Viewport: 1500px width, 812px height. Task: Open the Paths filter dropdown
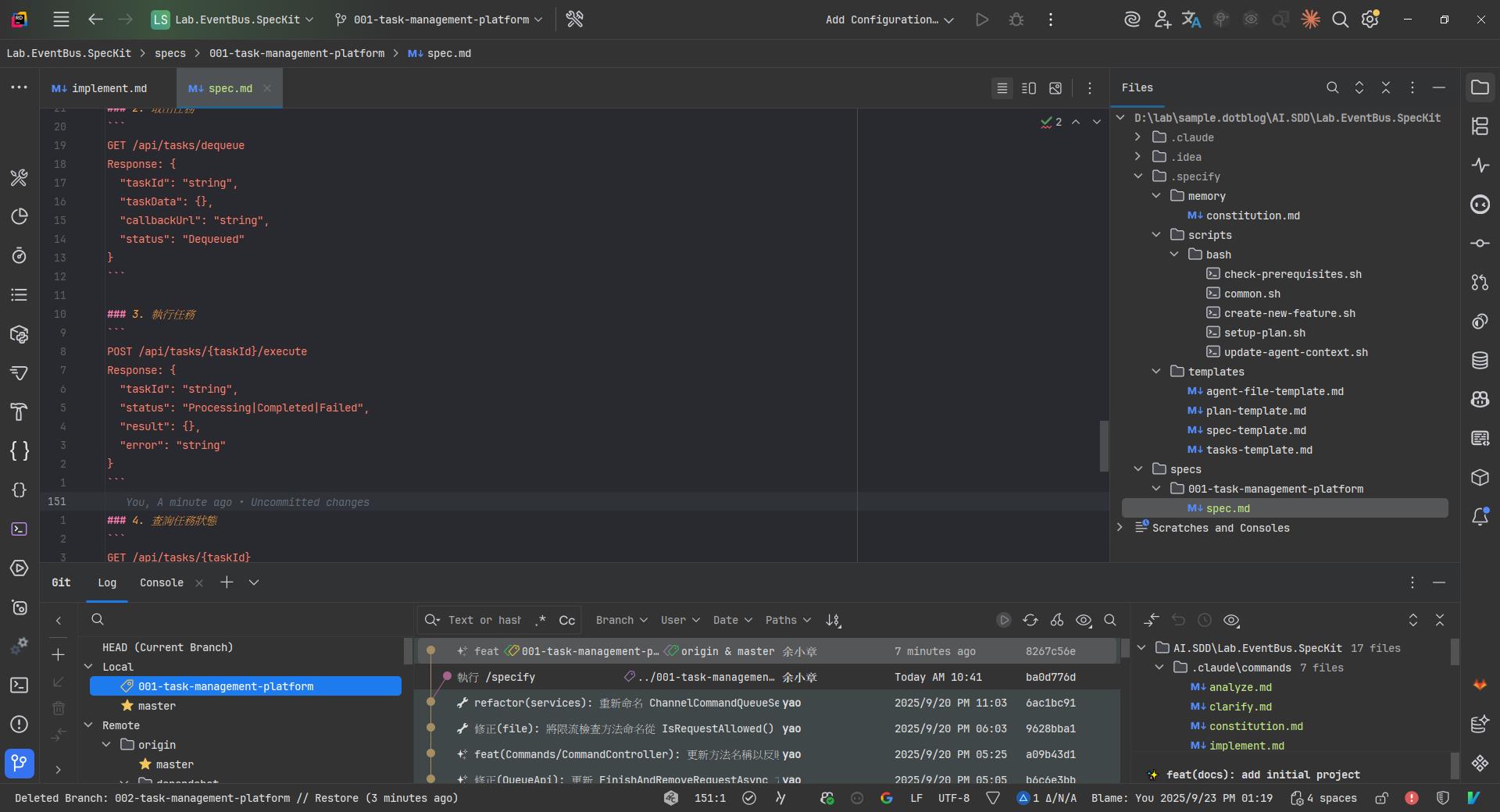tap(788, 620)
